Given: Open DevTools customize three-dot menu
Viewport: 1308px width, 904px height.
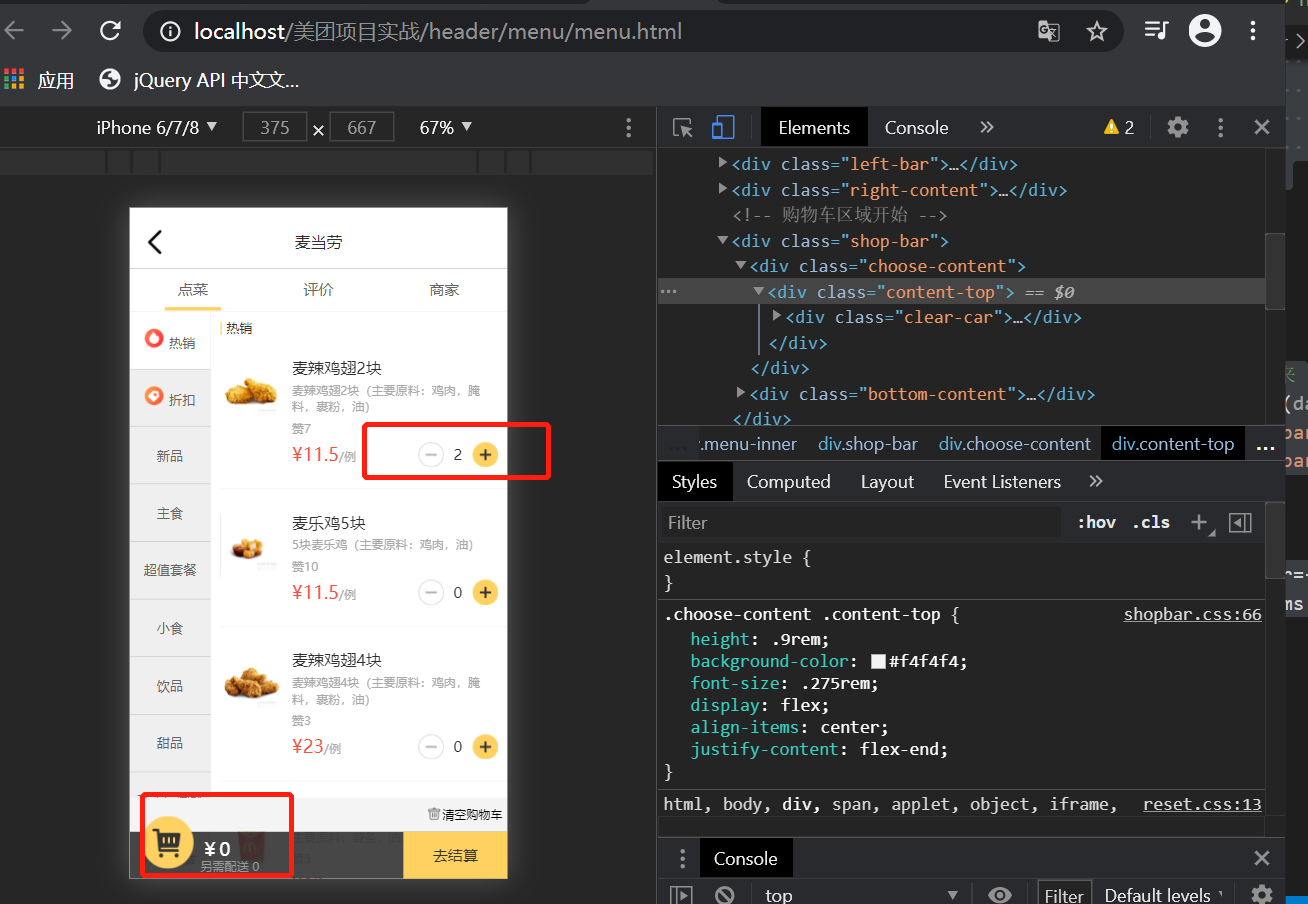Looking at the screenshot, I should pos(1220,128).
